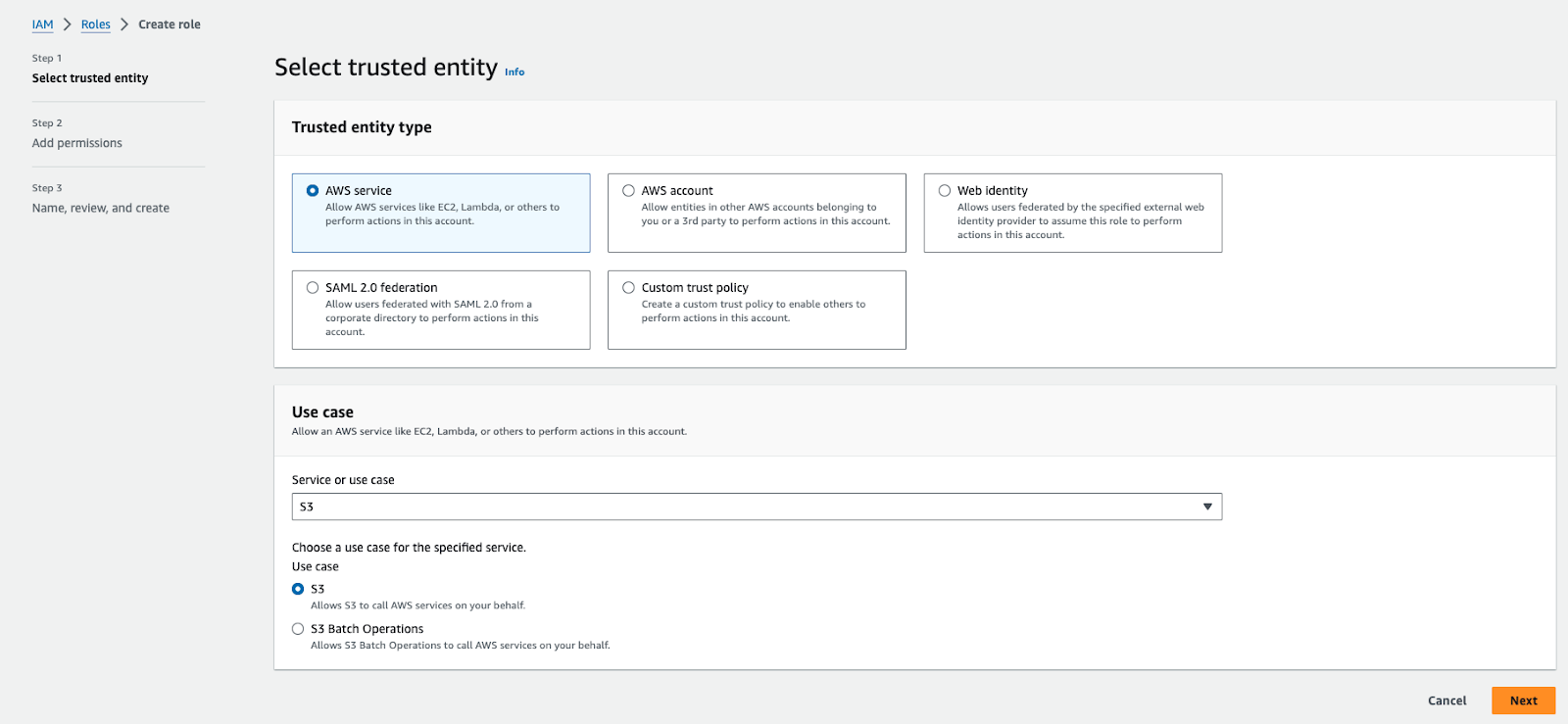
Task: Choose the S3 use case radio
Action: (298, 589)
